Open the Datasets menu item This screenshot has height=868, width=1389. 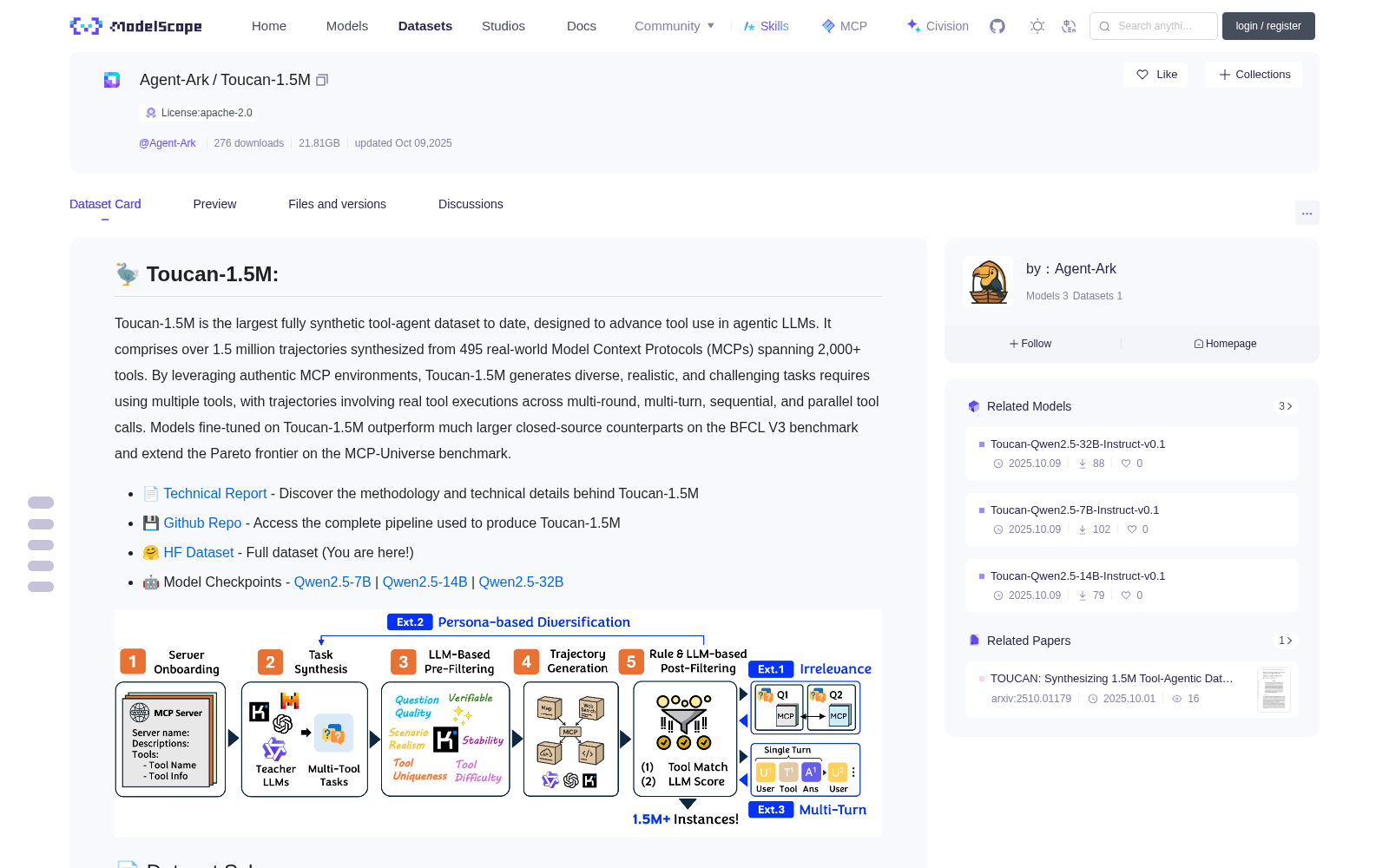pos(425,26)
